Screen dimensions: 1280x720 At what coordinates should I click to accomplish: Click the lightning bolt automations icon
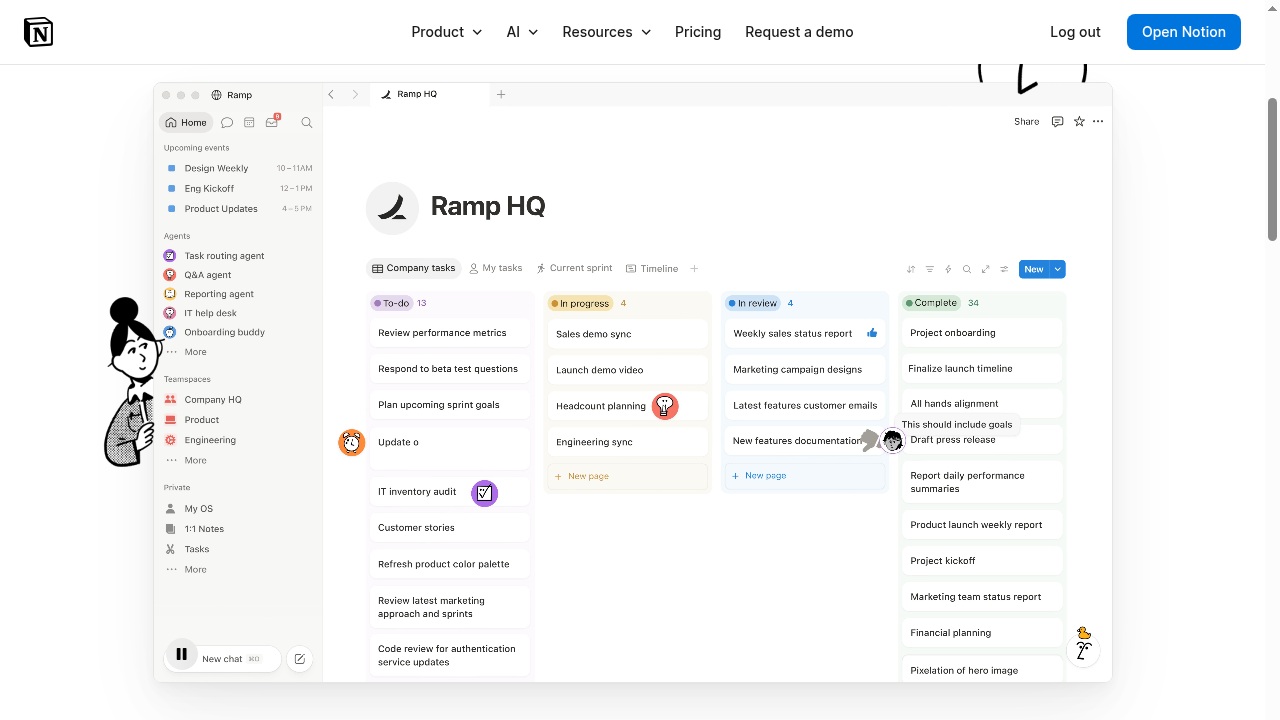click(x=948, y=269)
